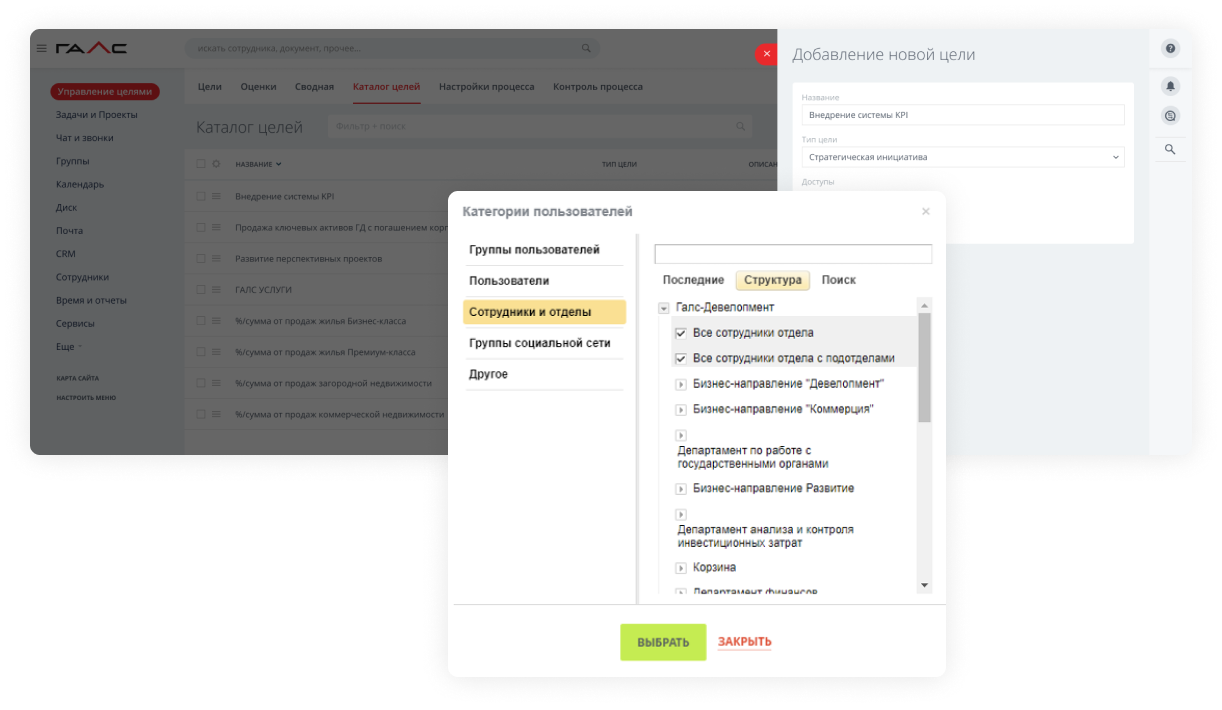Click scrollbar down arrow in structure tree
Screen dimensions: 1222x710
(x=925, y=585)
